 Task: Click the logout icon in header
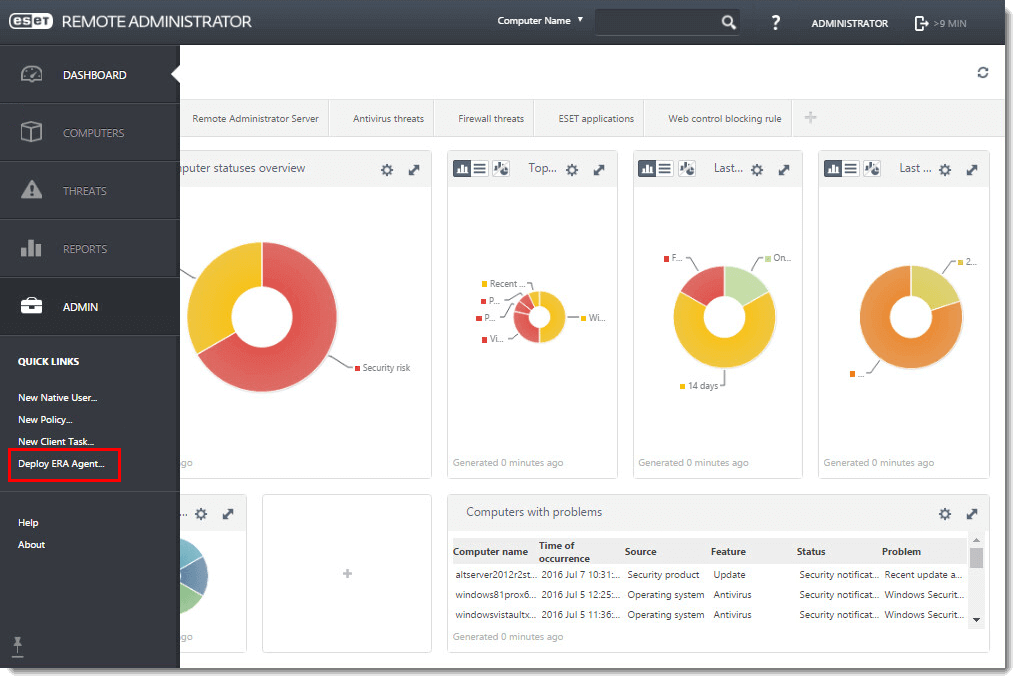(921, 23)
